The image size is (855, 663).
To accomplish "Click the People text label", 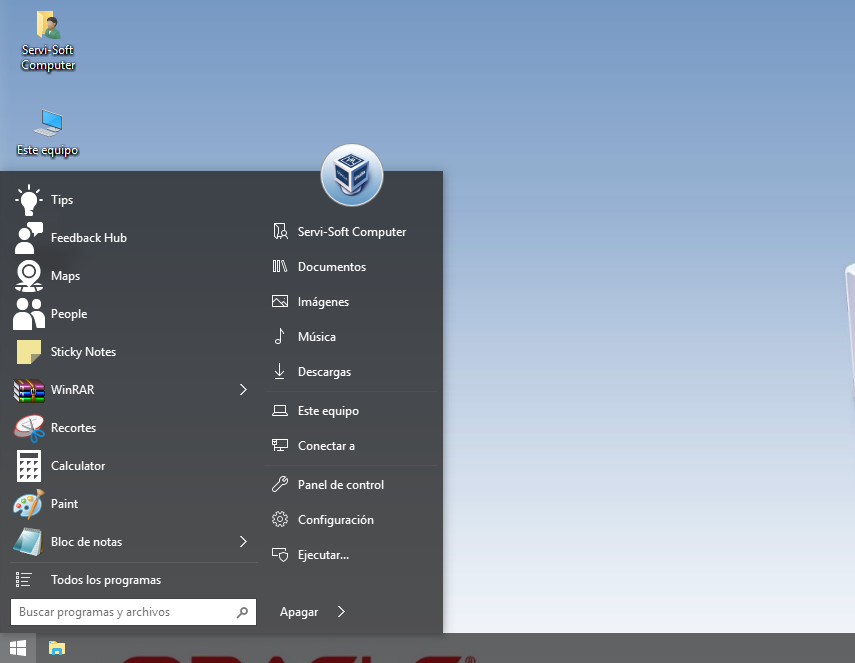I will click(x=69, y=314).
